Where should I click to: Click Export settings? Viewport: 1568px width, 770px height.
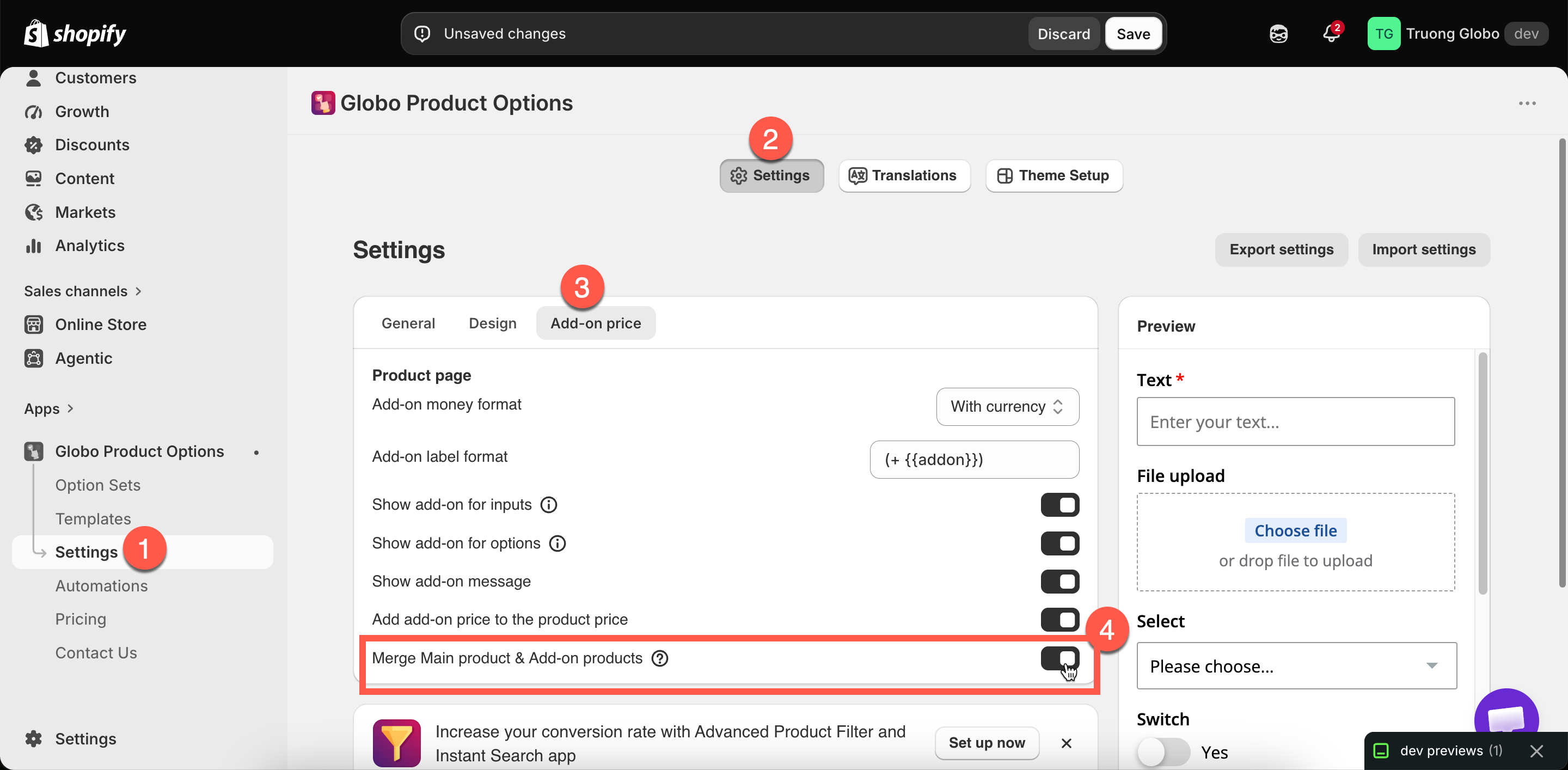(x=1281, y=249)
